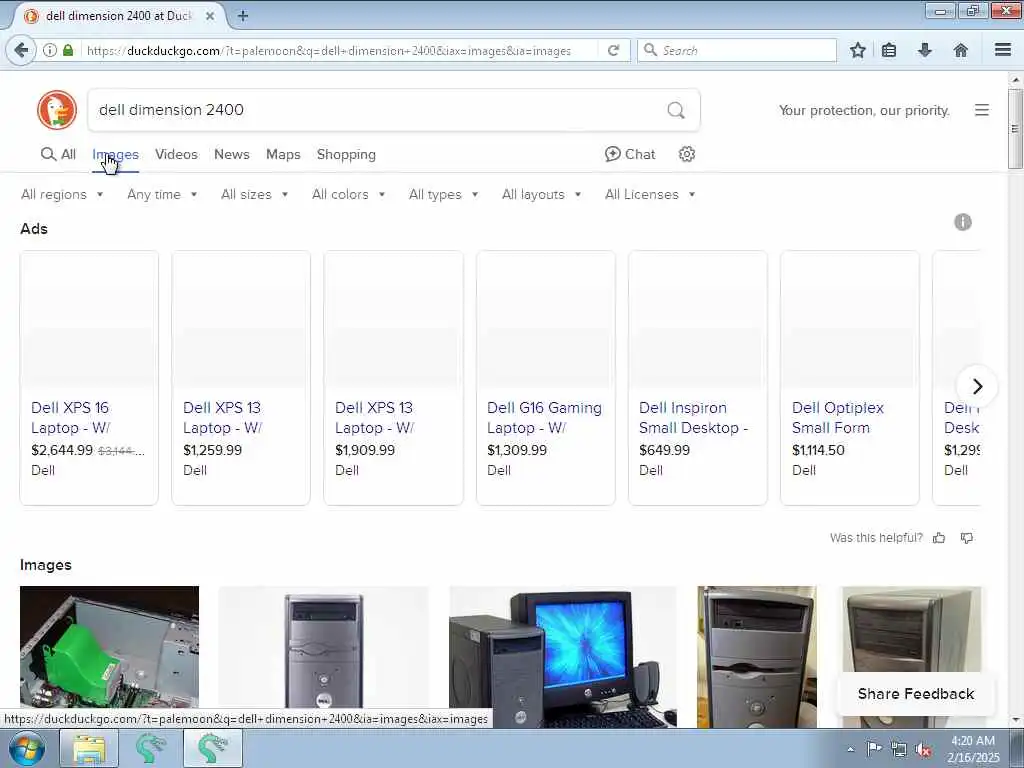Expand the All types filter
The image size is (1024, 768).
pos(443,195)
